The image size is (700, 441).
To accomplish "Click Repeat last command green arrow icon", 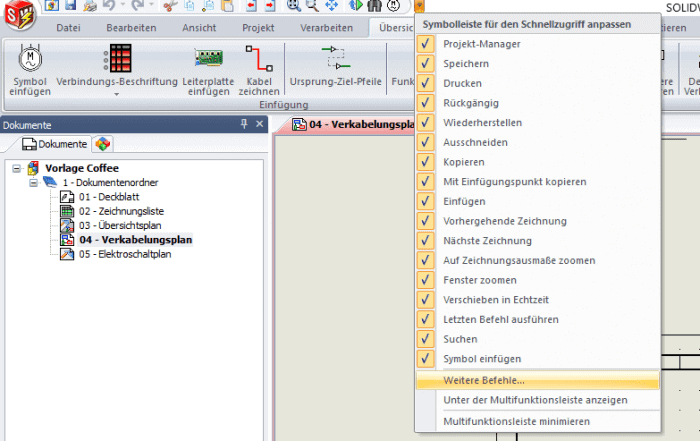I will point(355,5).
